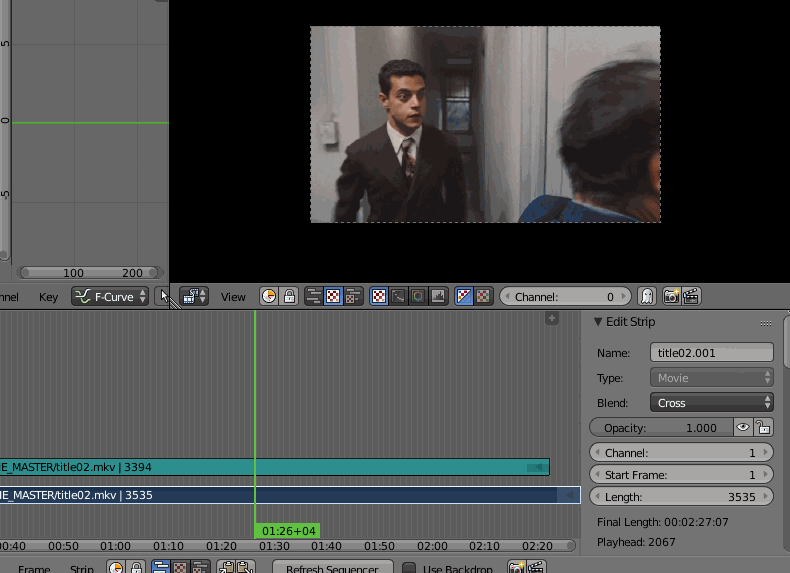Open the Frame menu in sequencer header
The width and height of the screenshot is (790, 573).
pyautogui.click(x=34, y=569)
